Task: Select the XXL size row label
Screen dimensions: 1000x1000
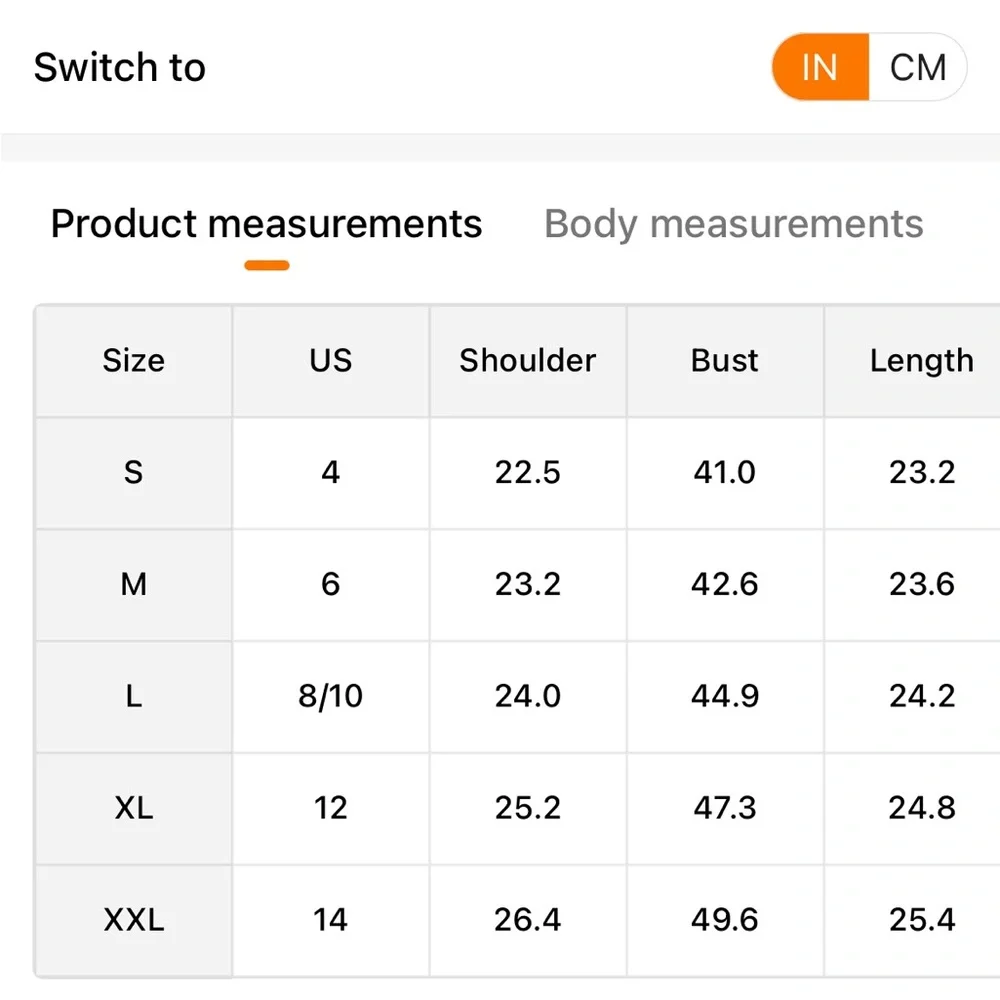Action: 134,920
